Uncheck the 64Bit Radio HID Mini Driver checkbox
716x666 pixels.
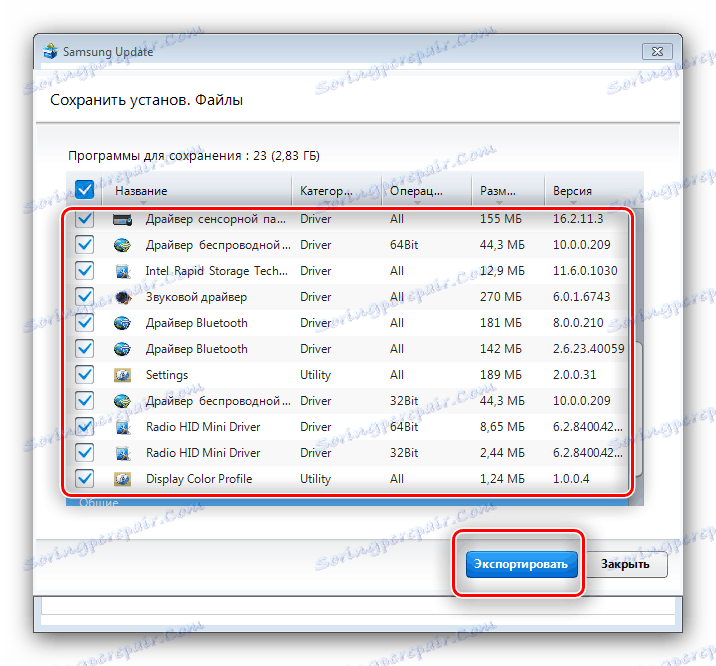tap(85, 427)
